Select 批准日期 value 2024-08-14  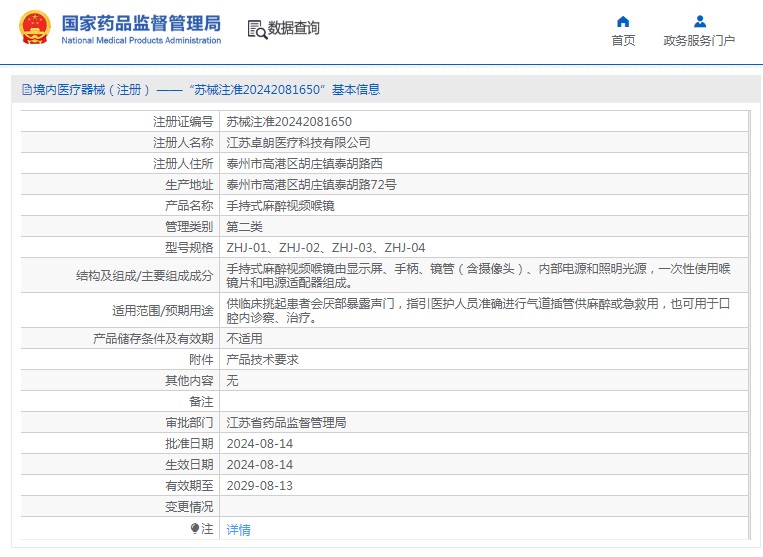[x=260, y=444]
